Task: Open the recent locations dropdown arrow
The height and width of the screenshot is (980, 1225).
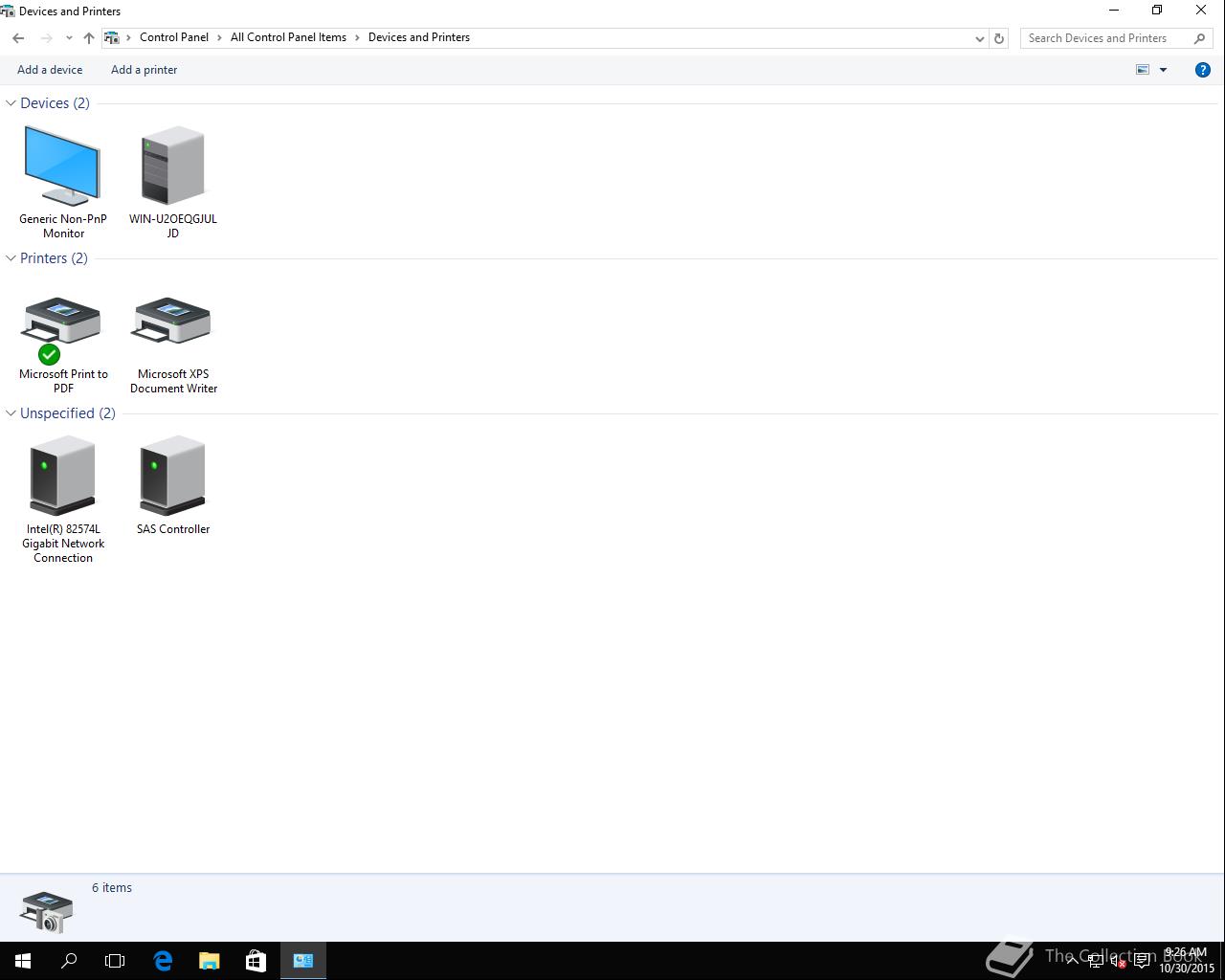Action: tap(69, 38)
